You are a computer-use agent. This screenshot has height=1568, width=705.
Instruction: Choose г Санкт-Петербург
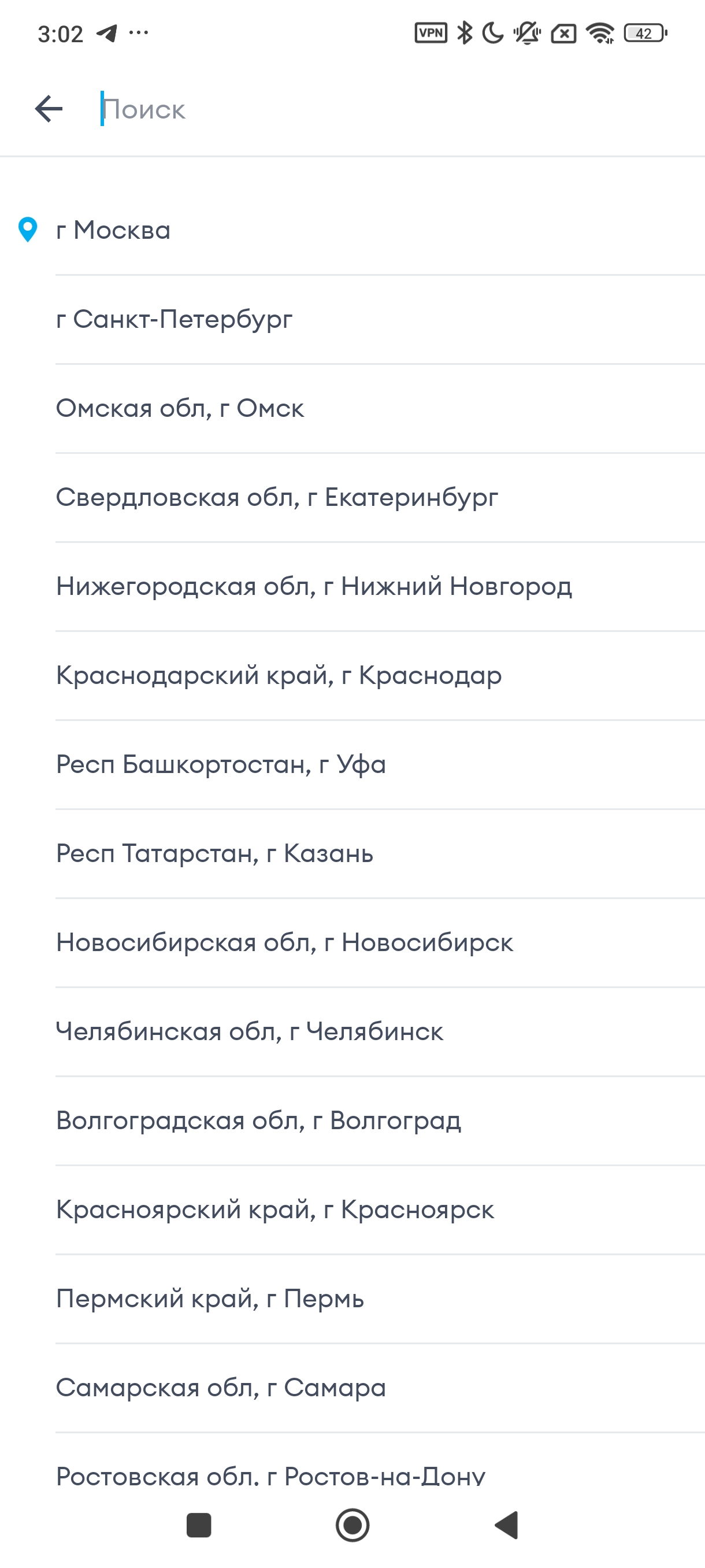(380, 320)
